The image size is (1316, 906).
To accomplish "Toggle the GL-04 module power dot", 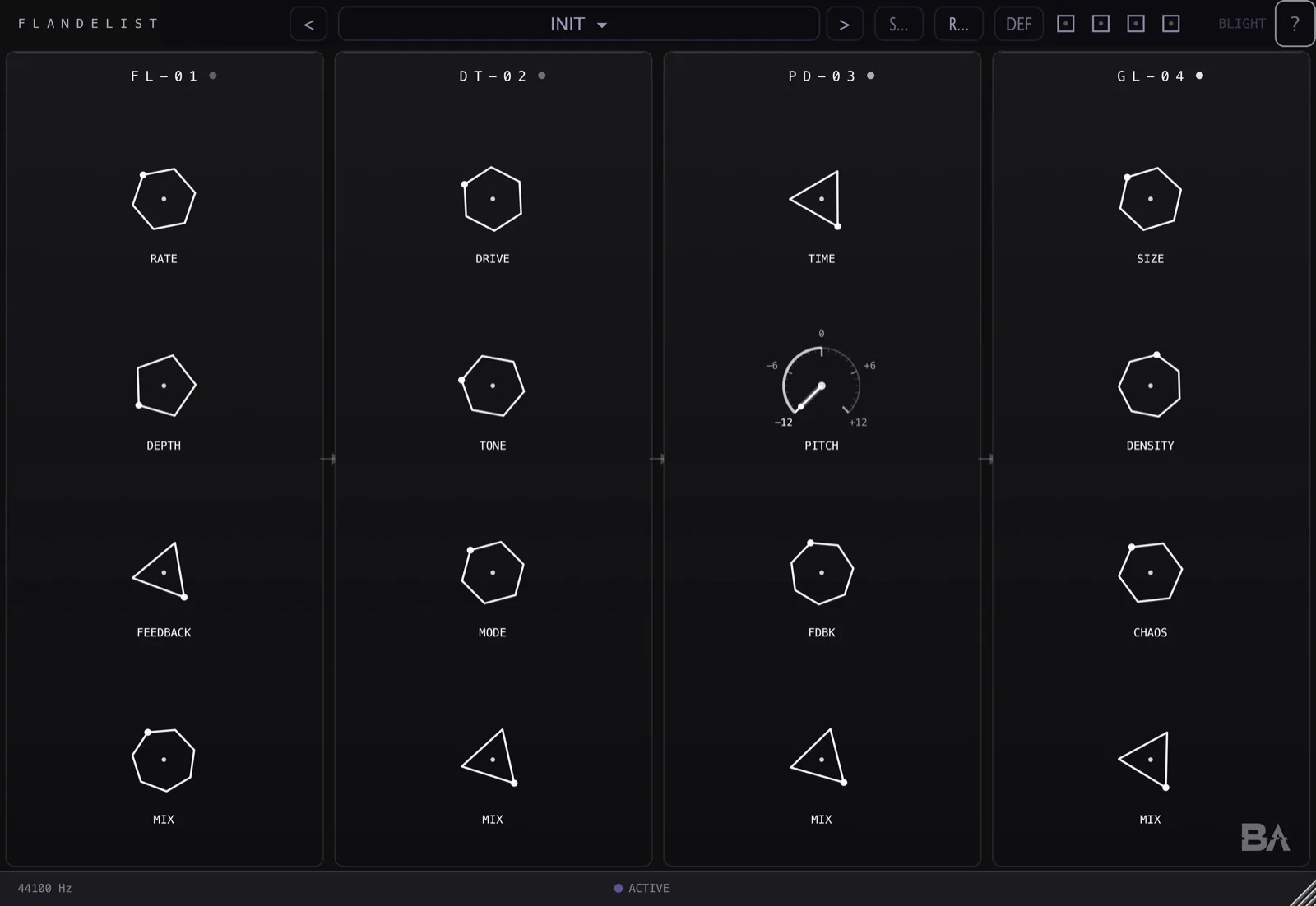I will pos(1200,76).
